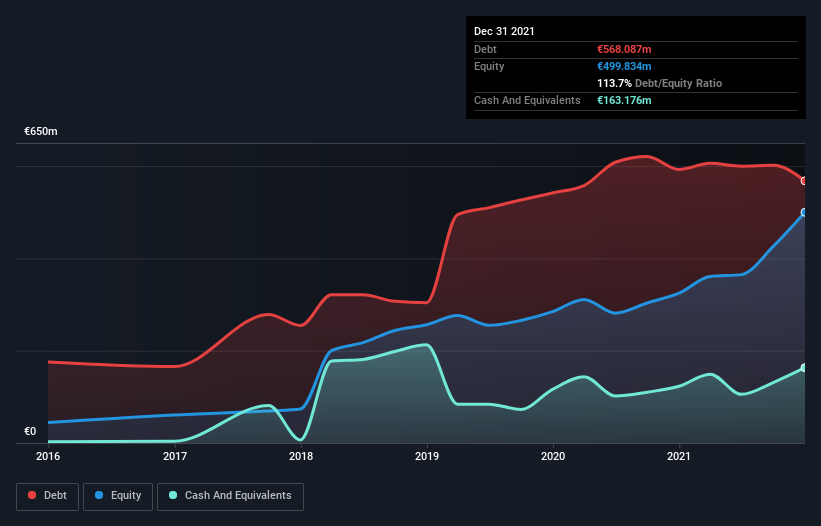Click the teal Cash endpoint marker

[804, 368]
